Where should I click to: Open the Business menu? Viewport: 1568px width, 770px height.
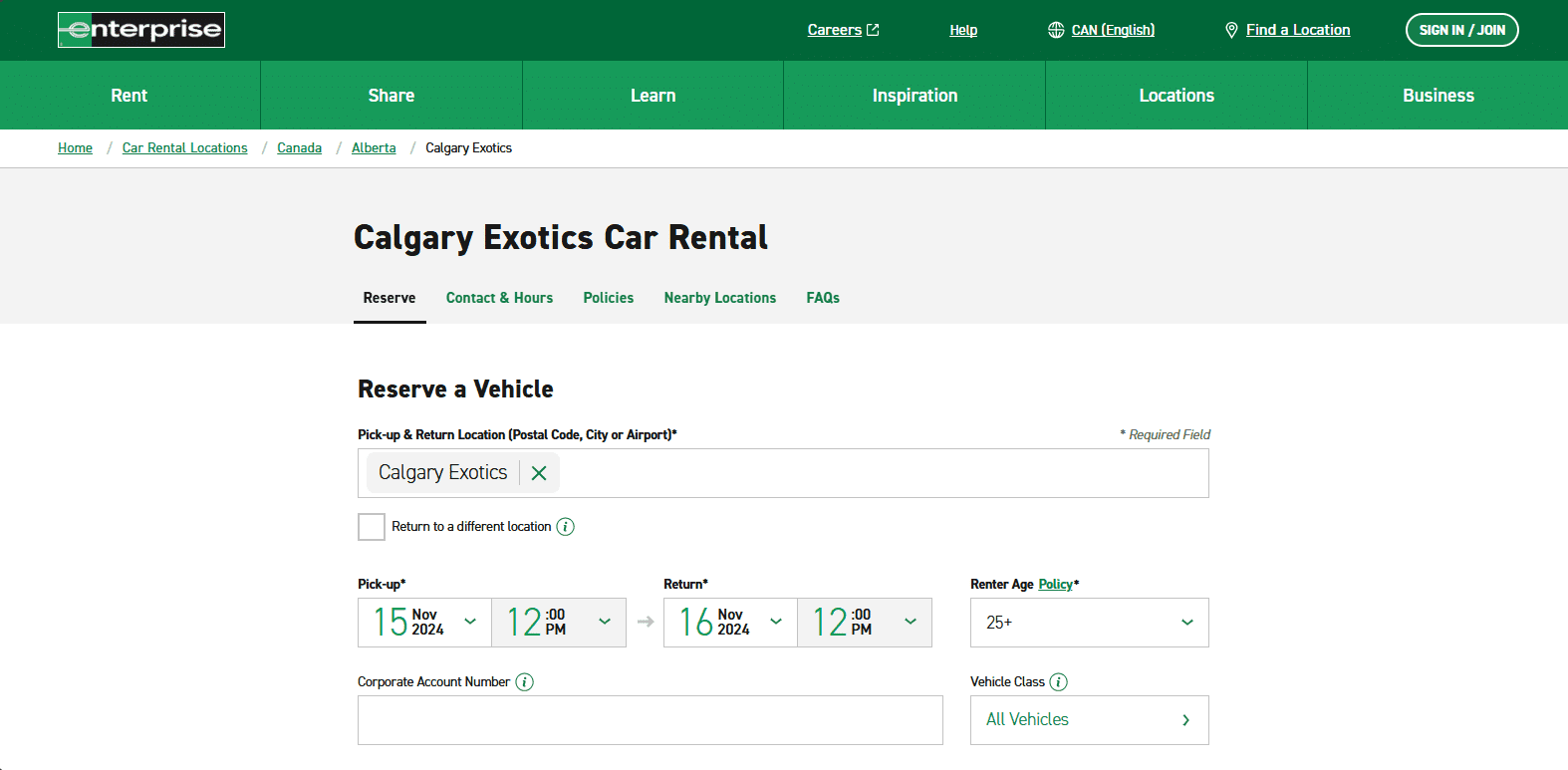[x=1438, y=96]
